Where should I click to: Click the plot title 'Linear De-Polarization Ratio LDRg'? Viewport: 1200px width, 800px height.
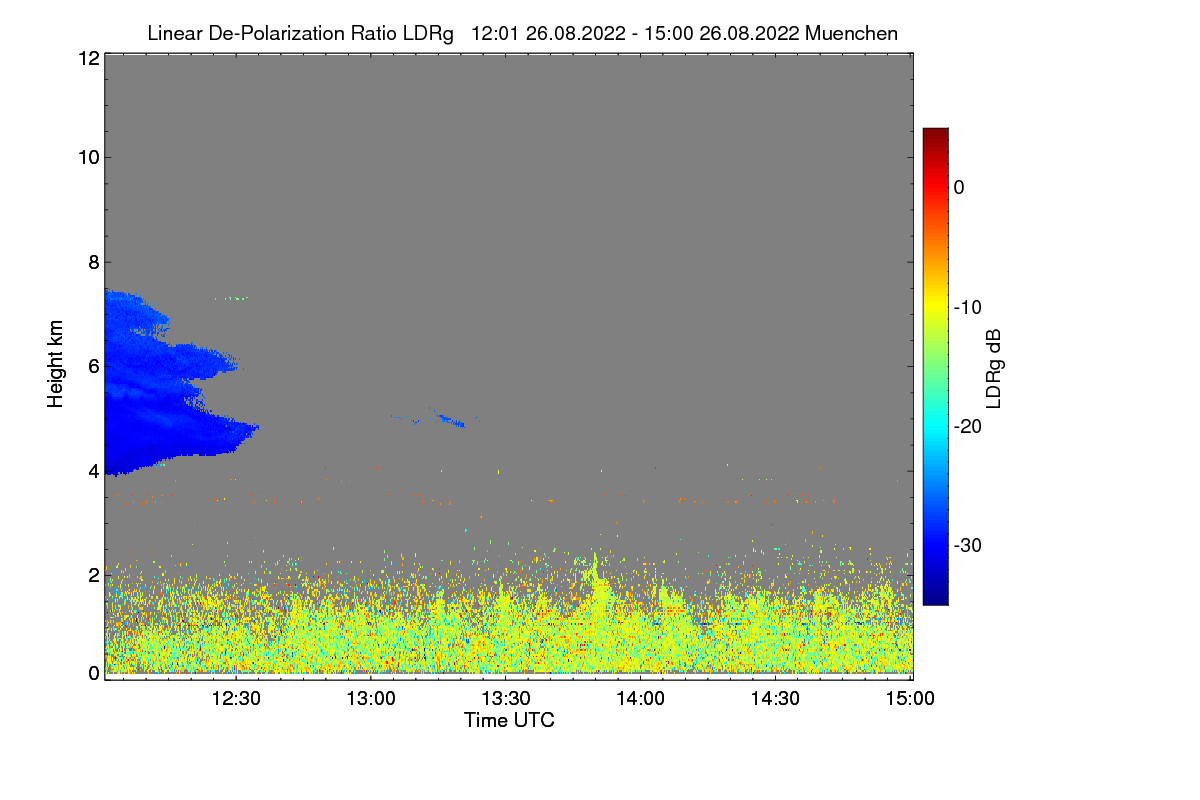[300, 34]
